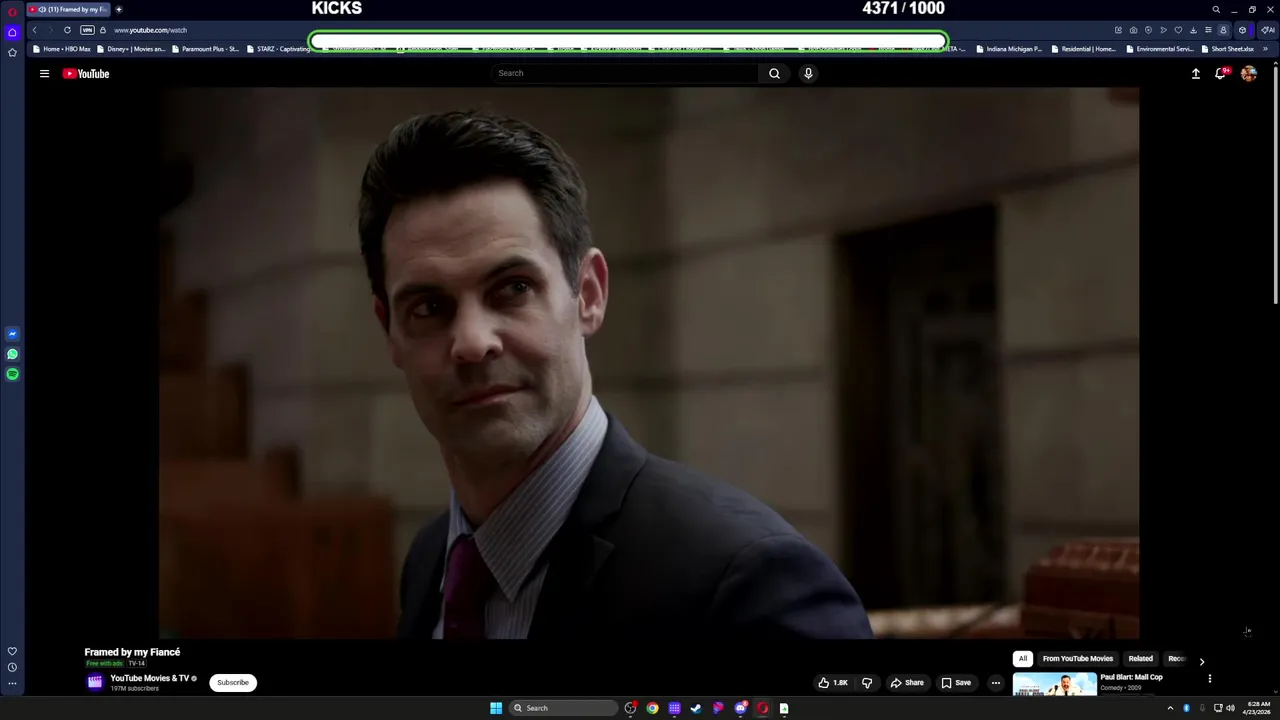Open sidebar heart pinboards icon

tap(12, 651)
